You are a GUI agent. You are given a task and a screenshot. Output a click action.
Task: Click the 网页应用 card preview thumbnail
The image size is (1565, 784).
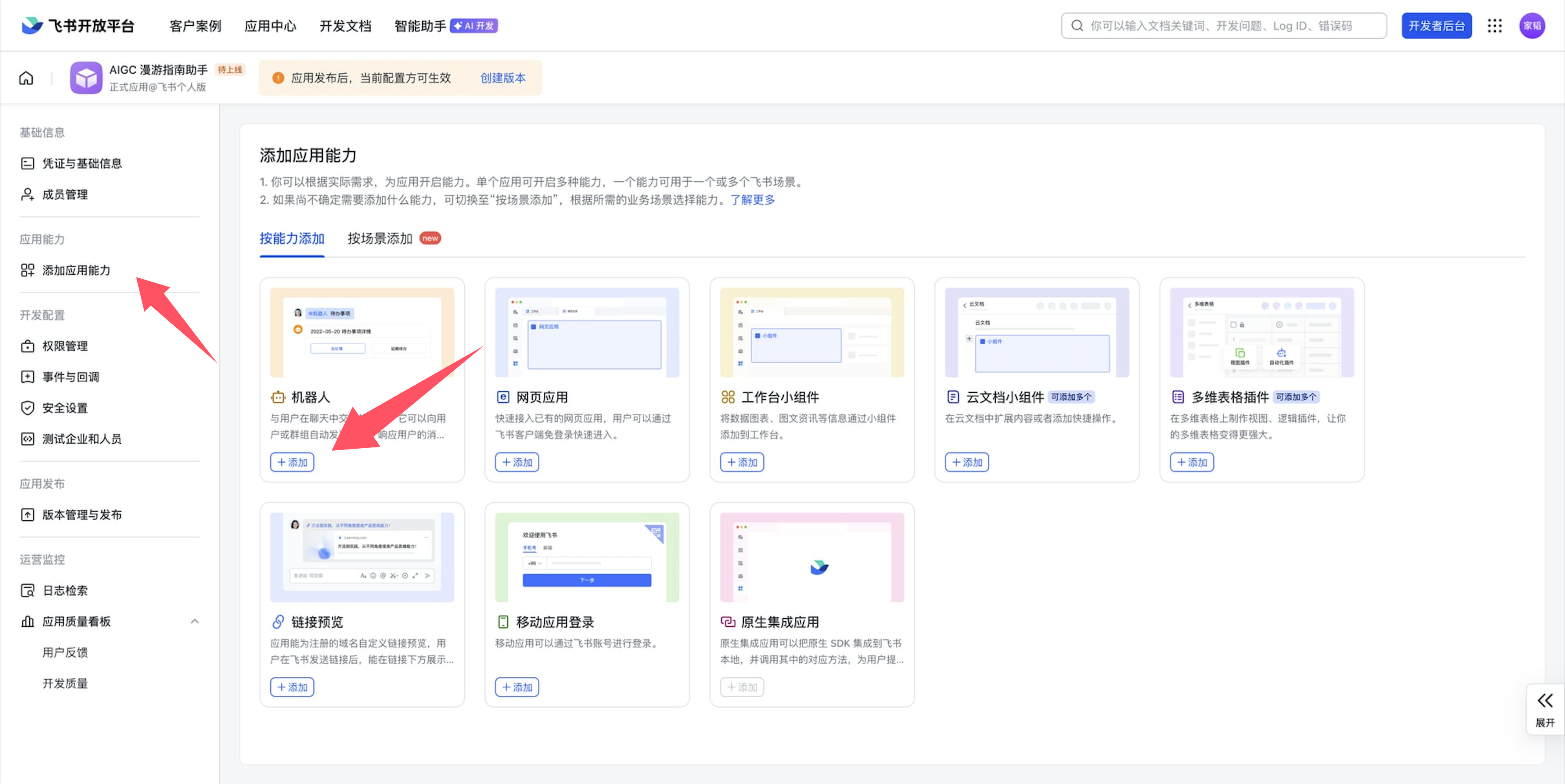coord(587,332)
